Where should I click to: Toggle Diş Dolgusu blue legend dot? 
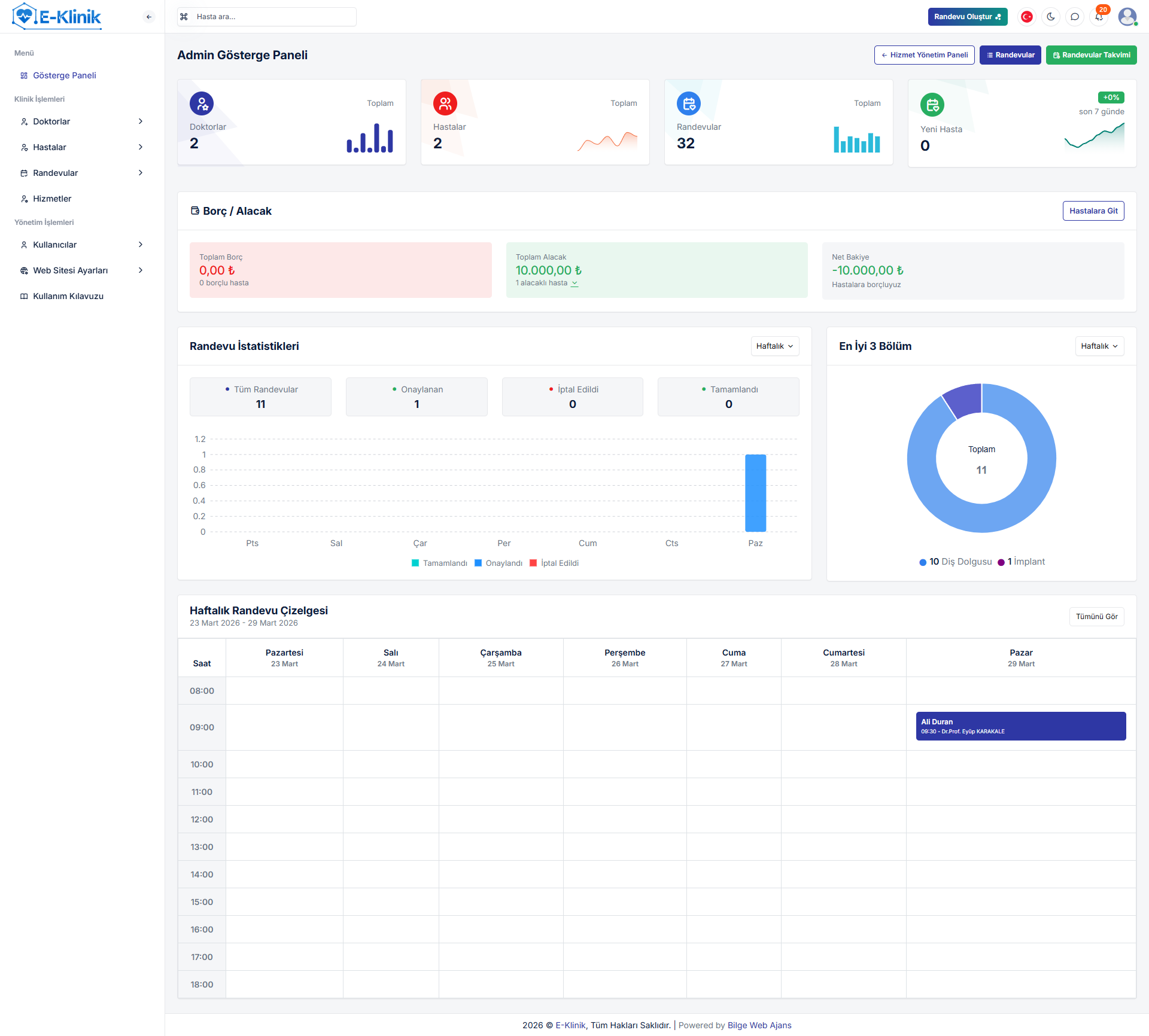(923, 562)
